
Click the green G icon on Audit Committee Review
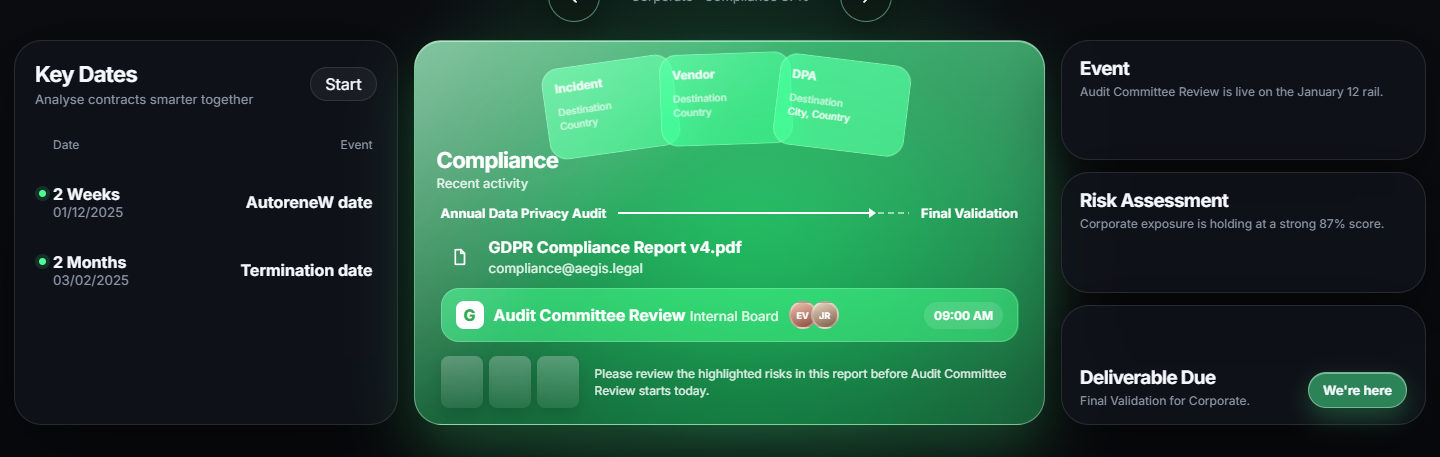click(x=470, y=315)
